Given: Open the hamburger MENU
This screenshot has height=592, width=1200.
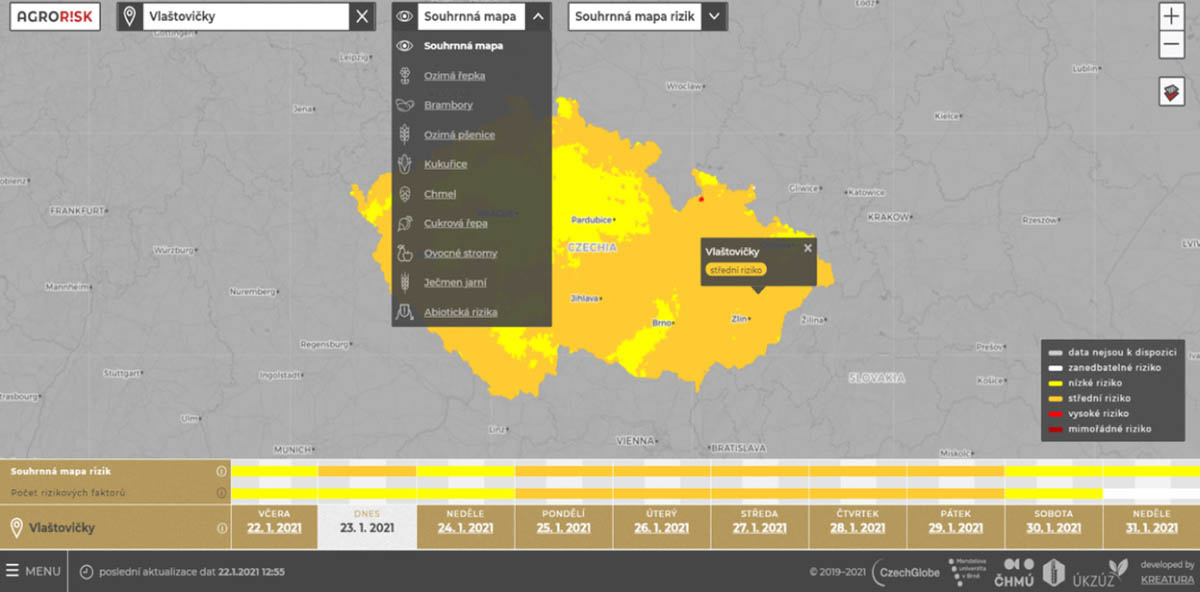Looking at the screenshot, I should 33,571.
